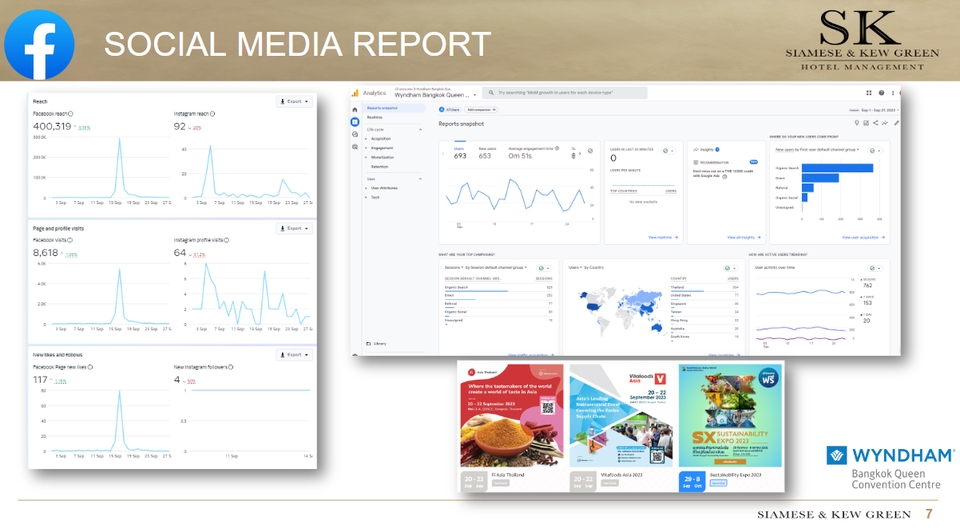Open the Add comparison dropdown
This screenshot has height=532, width=960.
(x=481, y=110)
